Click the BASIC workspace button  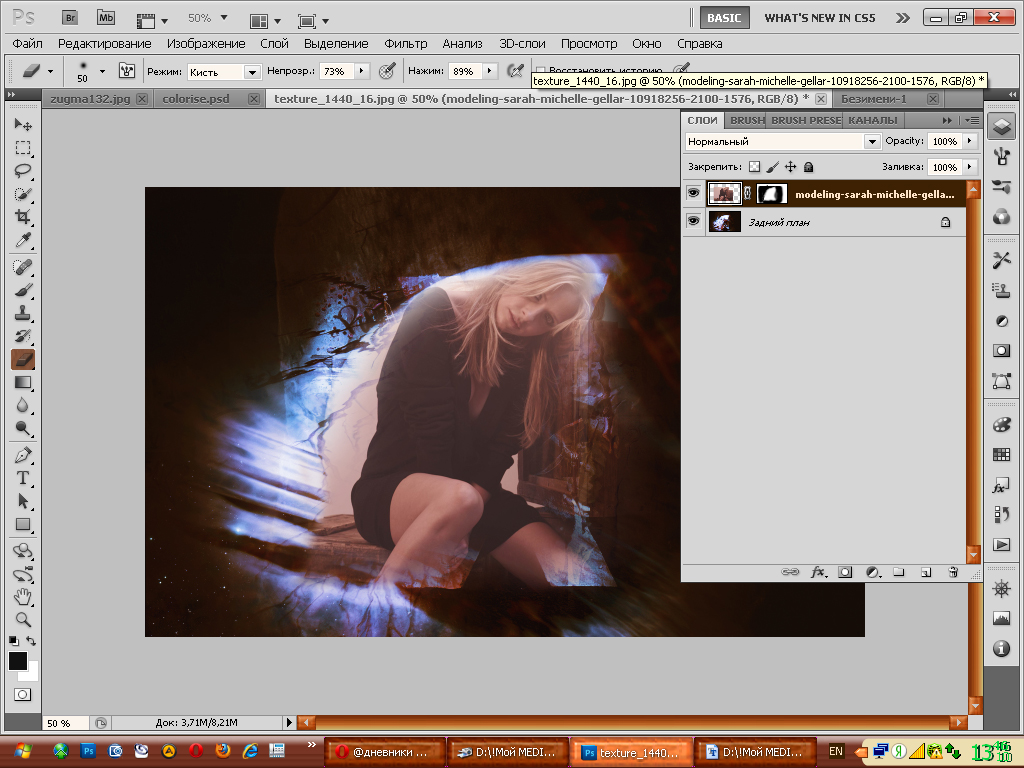(x=724, y=18)
